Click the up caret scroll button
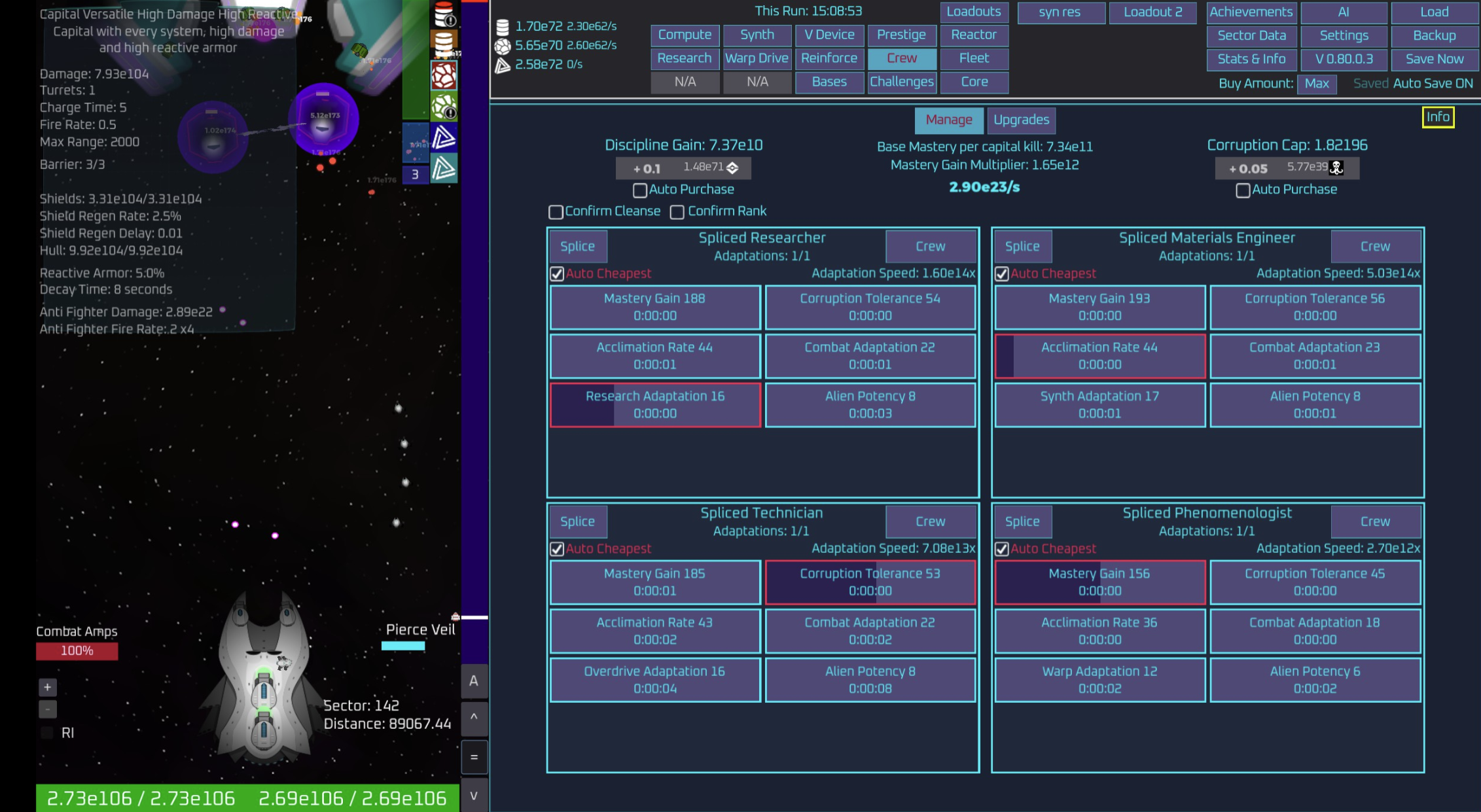Screen dimensions: 1481x812 [x=474, y=717]
